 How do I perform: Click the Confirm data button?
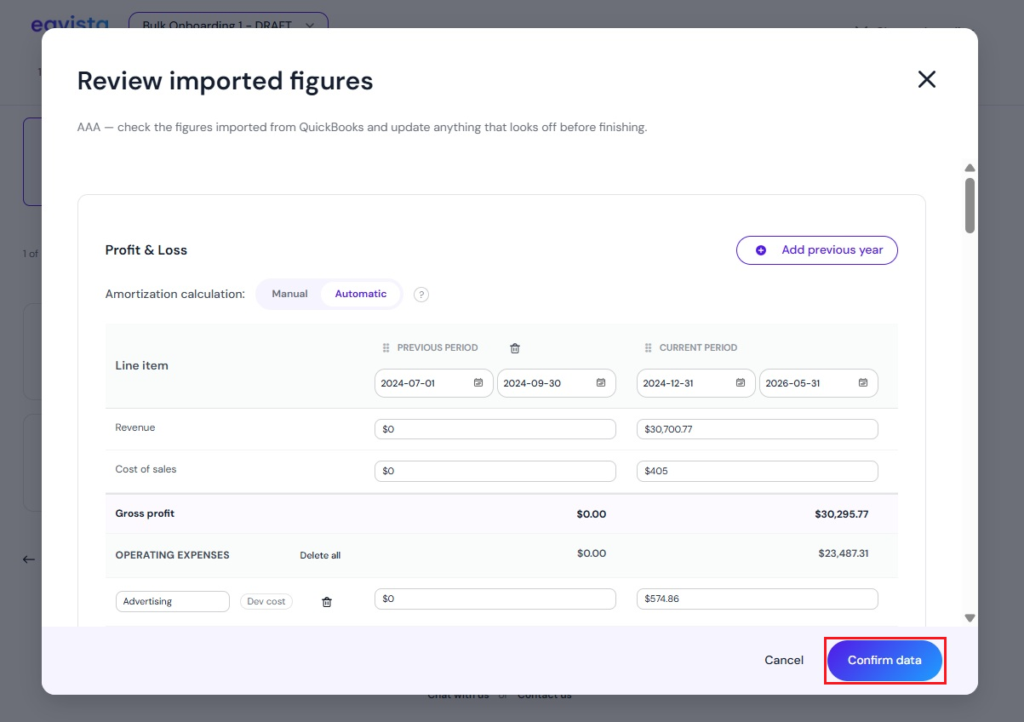click(x=884, y=660)
